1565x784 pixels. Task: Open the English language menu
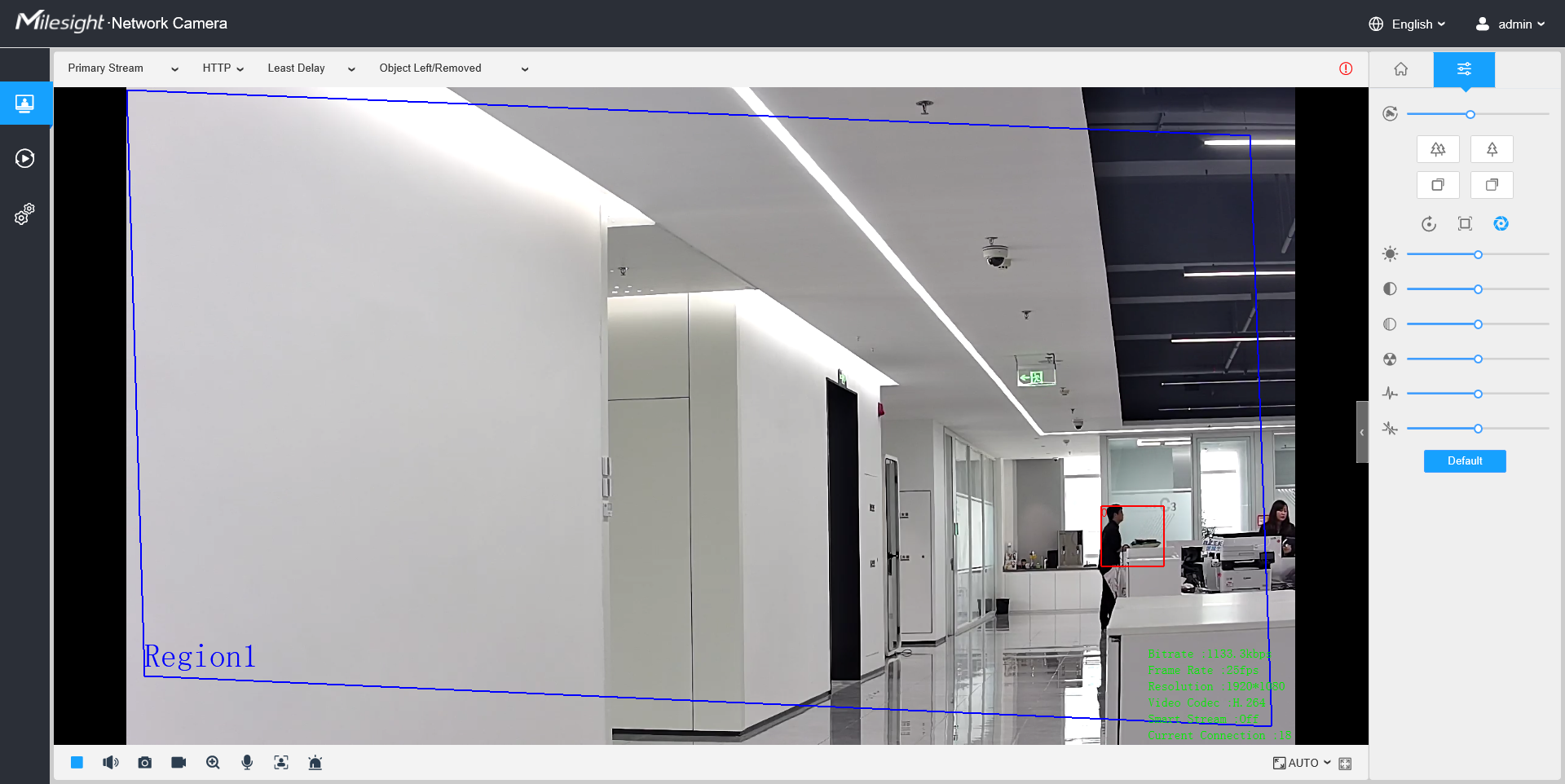pos(1408,24)
